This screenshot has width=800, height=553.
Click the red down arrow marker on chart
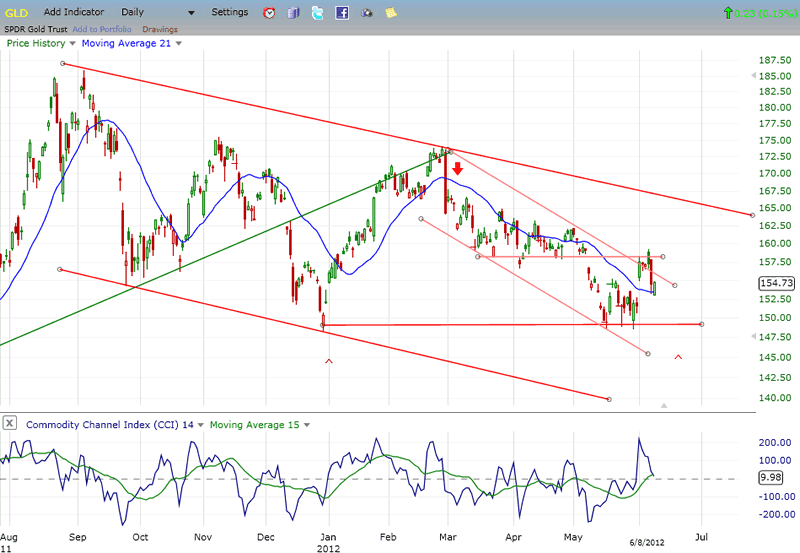(x=458, y=170)
